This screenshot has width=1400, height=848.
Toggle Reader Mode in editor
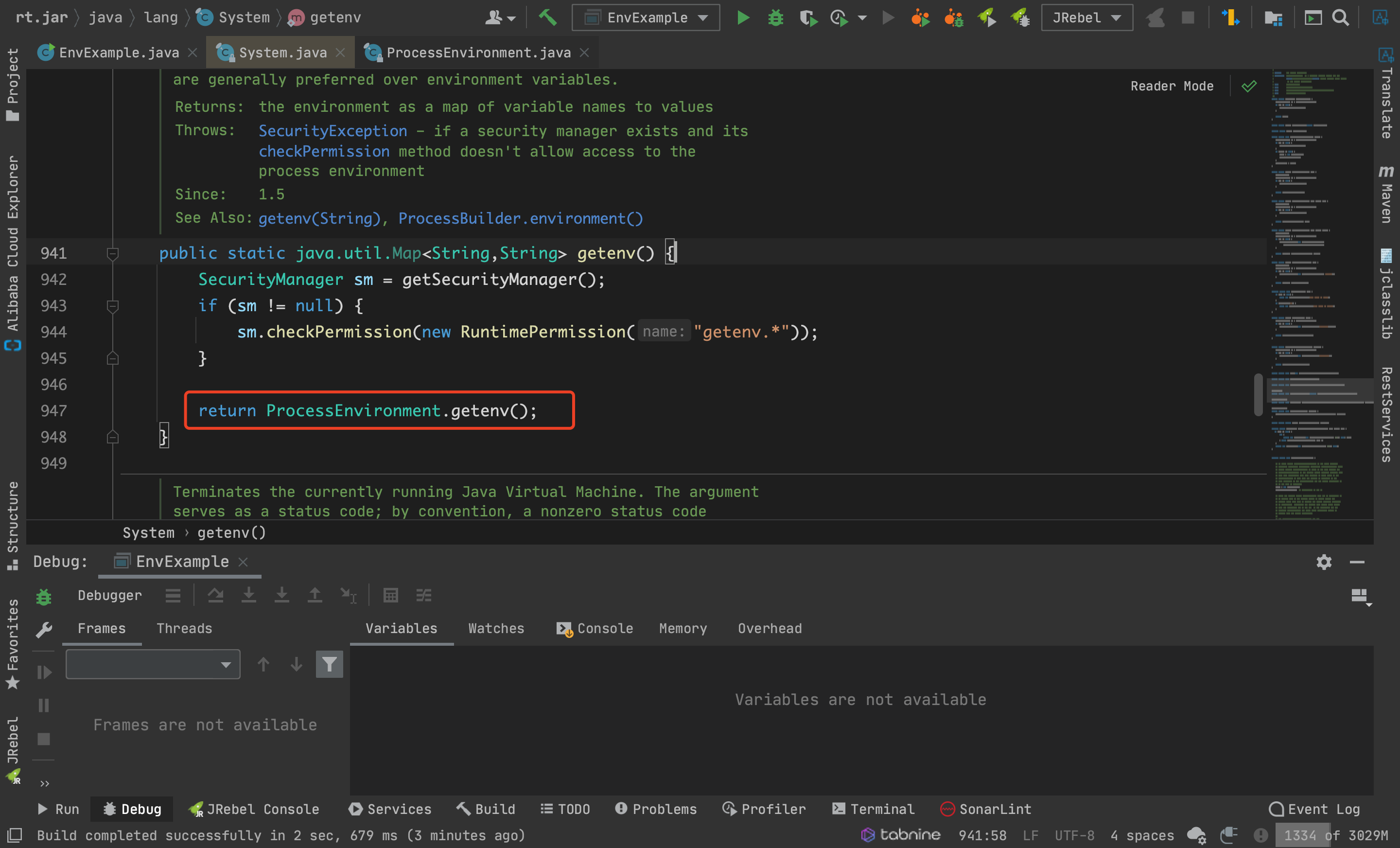1172,86
